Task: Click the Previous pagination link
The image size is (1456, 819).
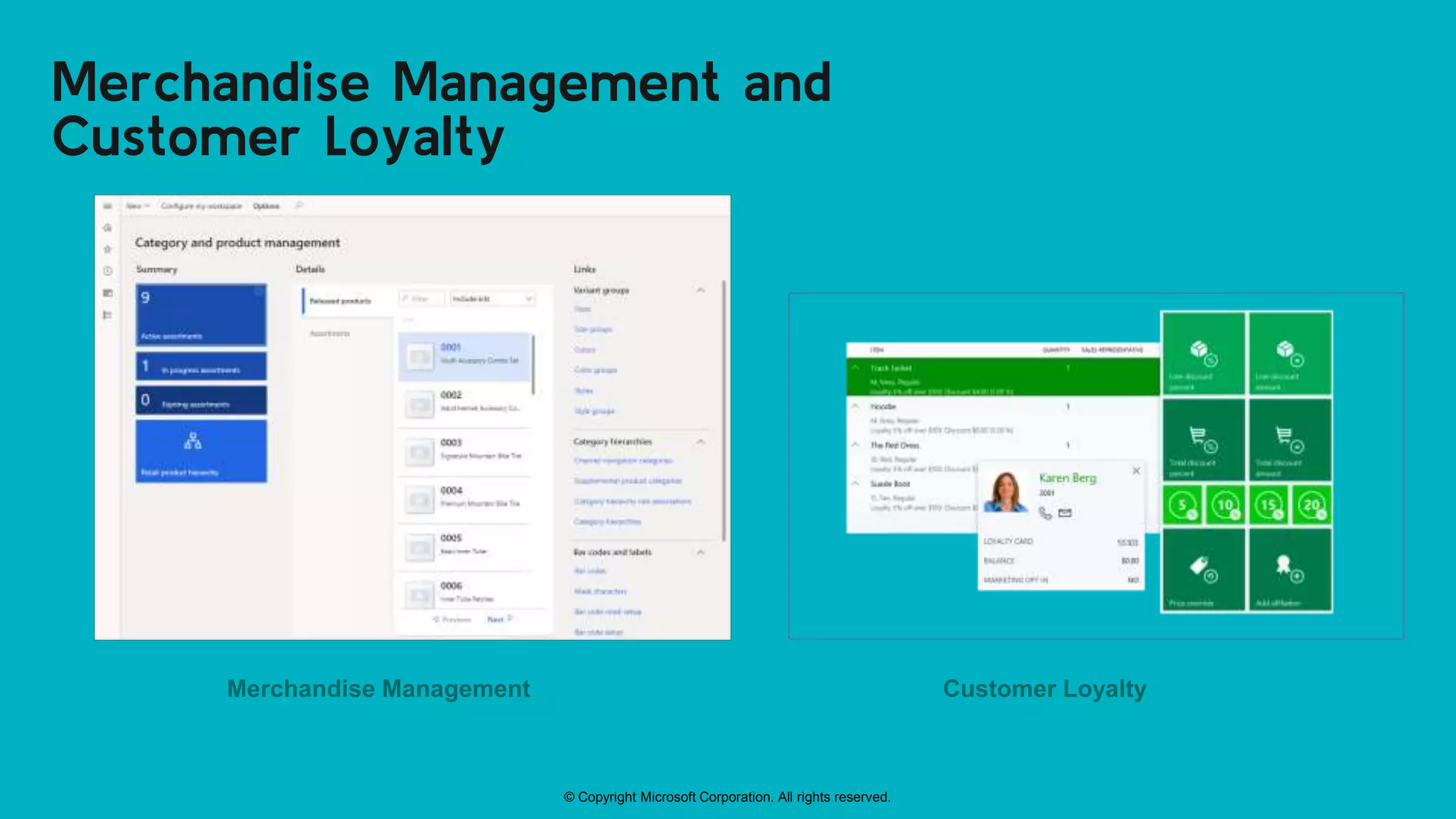Action: coord(452,619)
